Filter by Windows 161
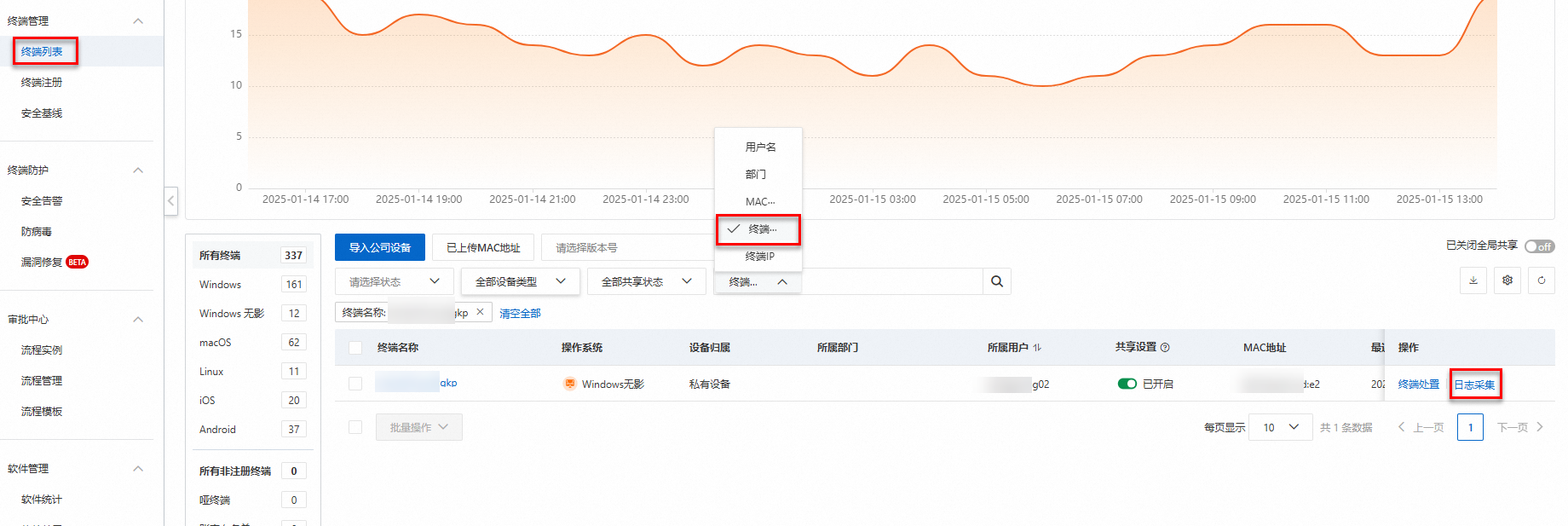 tap(252, 284)
